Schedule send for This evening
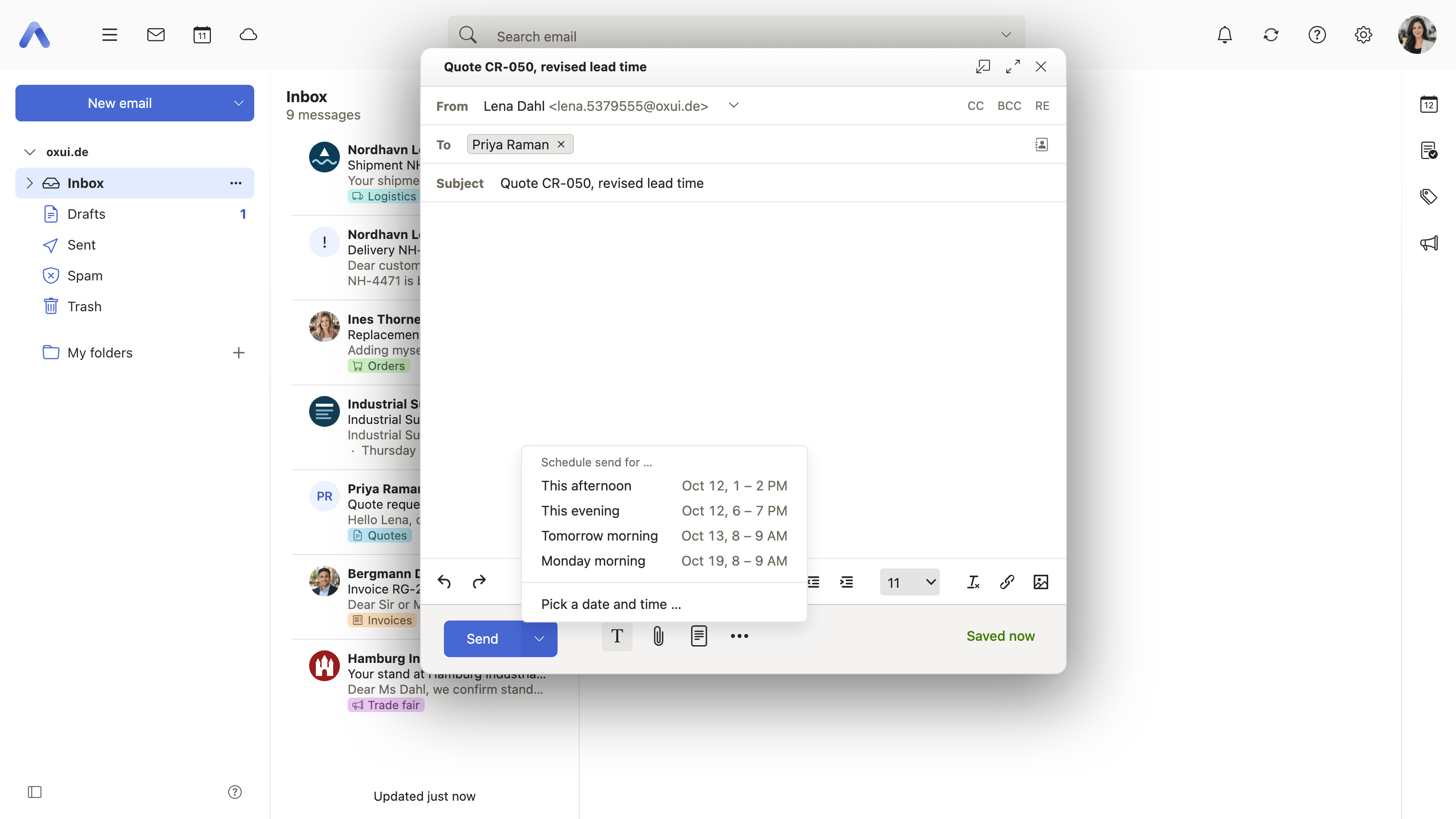 pyautogui.click(x=664, y=511)
